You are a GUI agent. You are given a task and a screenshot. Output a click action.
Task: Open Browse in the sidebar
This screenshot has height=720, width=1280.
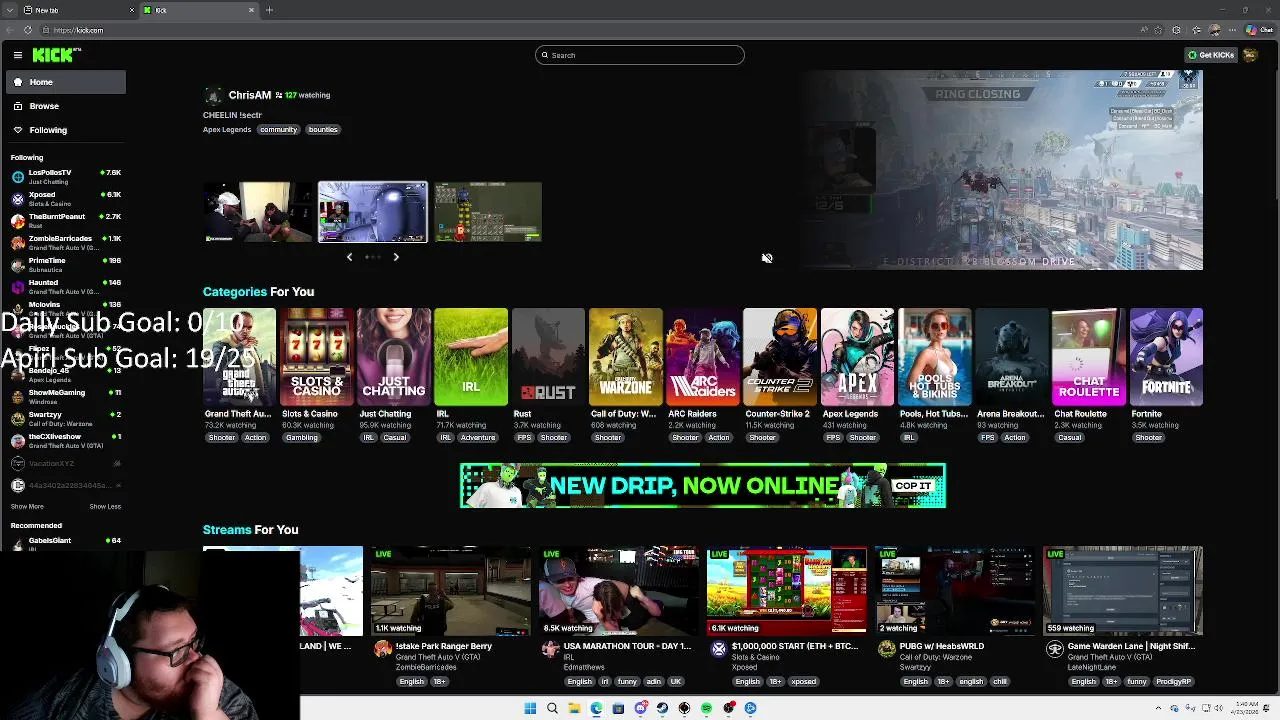(66, 106)
